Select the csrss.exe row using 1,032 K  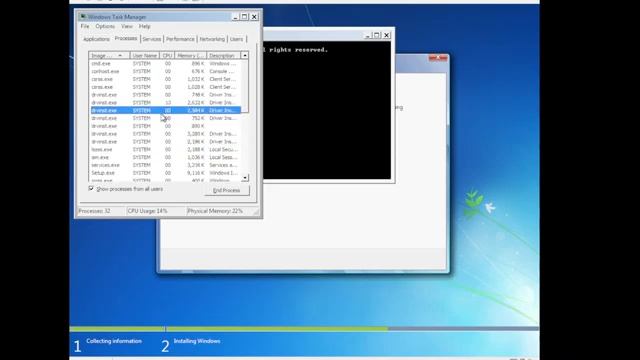coord(165,79)
